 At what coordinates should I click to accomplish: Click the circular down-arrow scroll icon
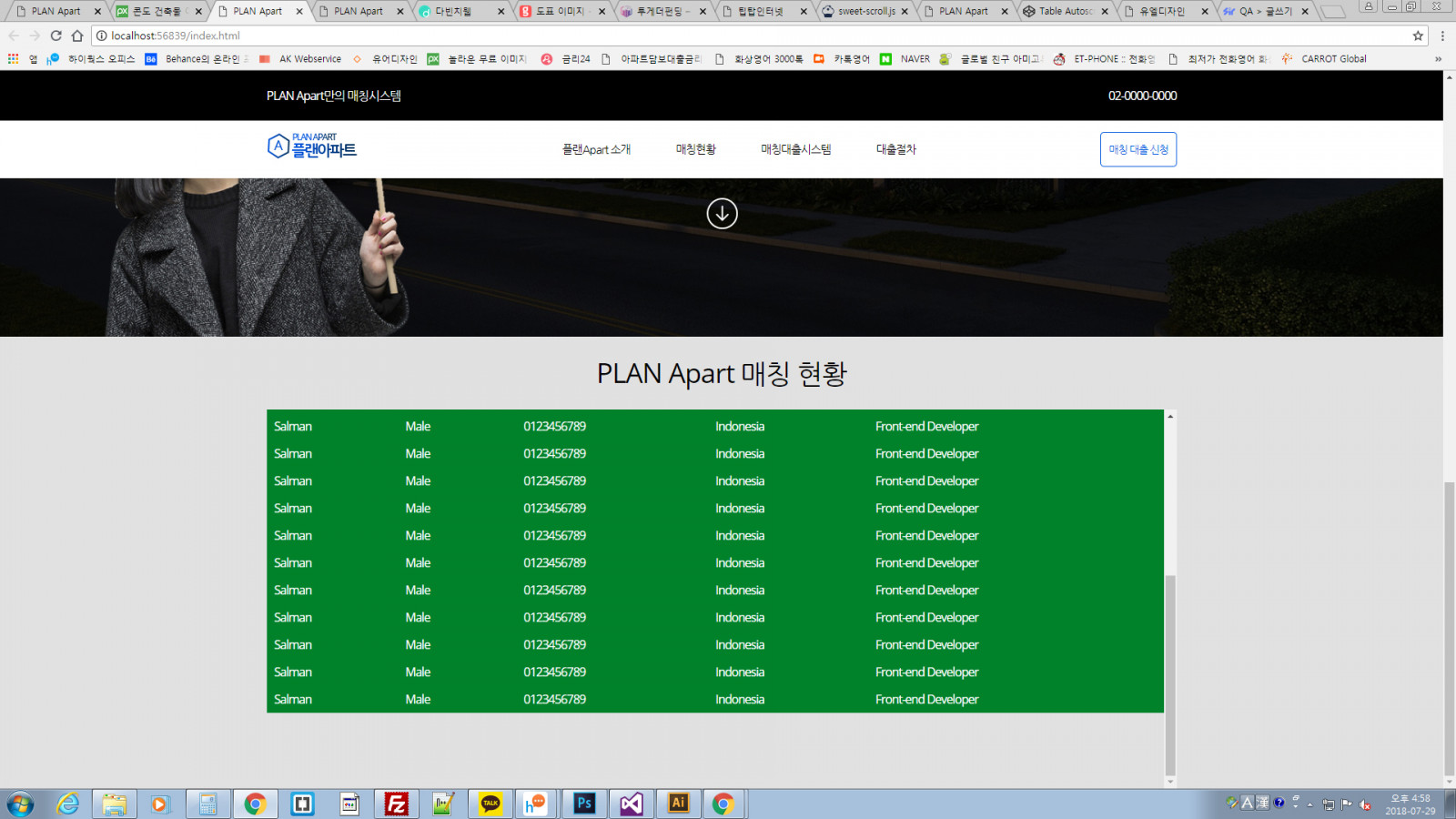click(722, 214)
